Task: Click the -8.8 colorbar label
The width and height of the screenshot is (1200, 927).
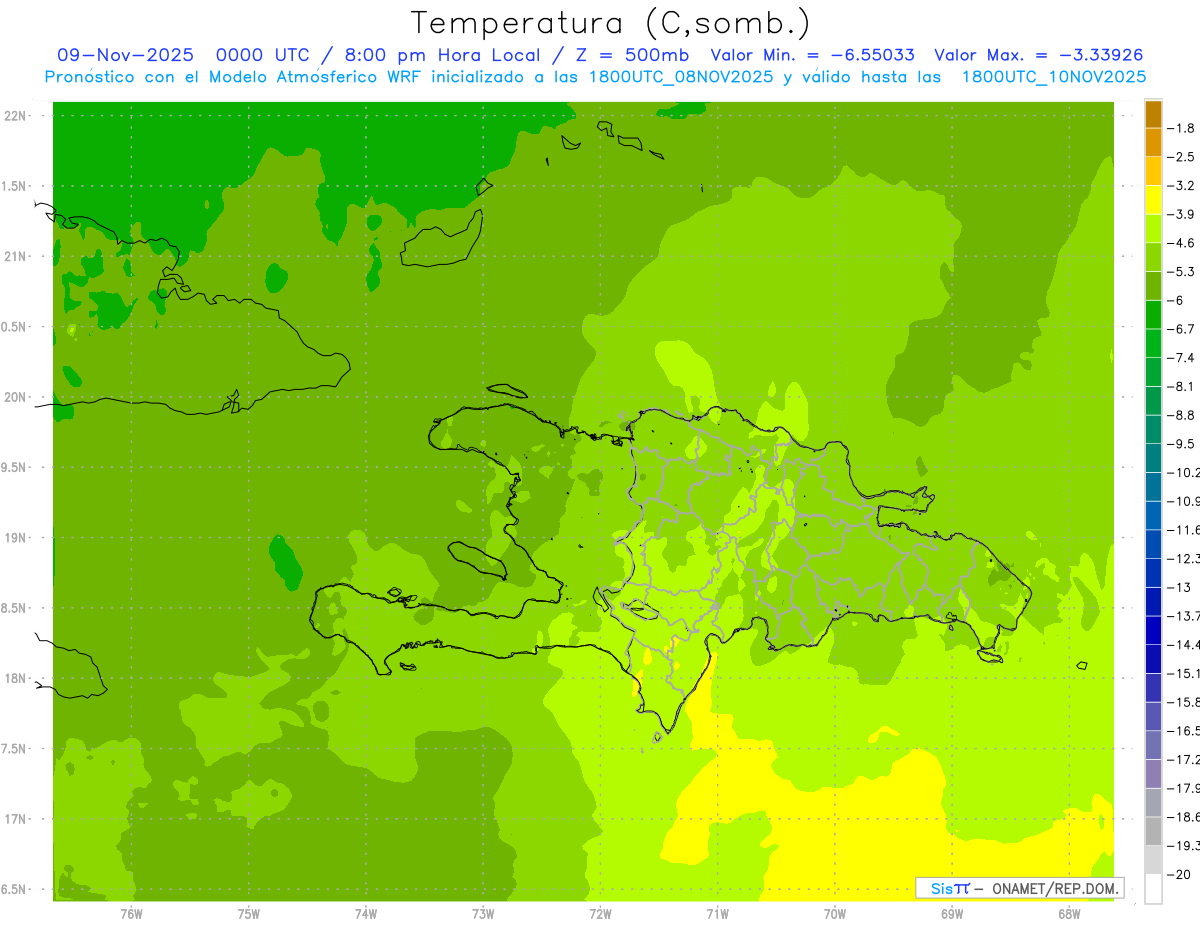Action: coord(1181,415)
